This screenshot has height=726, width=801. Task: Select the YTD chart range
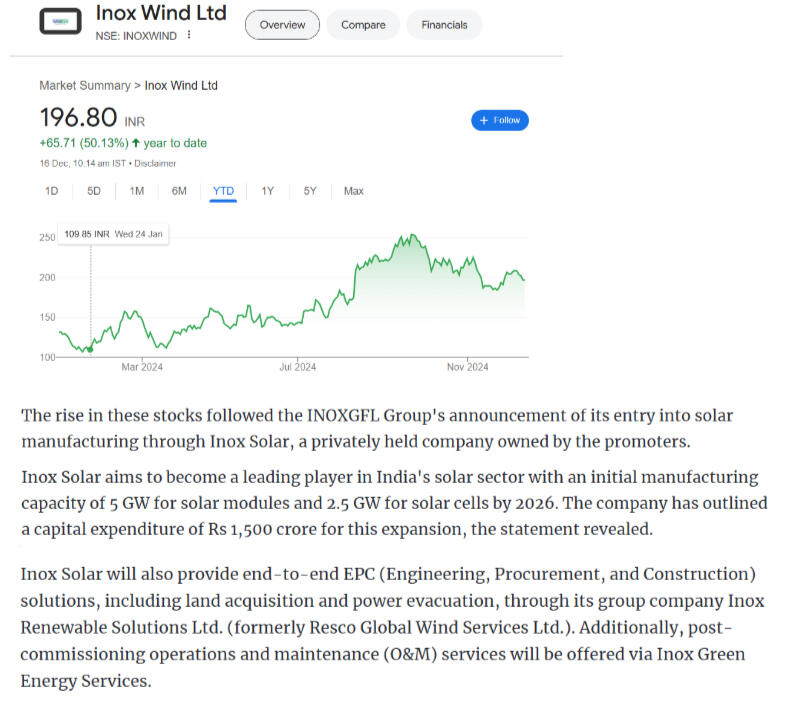click(x=223, y=191)
